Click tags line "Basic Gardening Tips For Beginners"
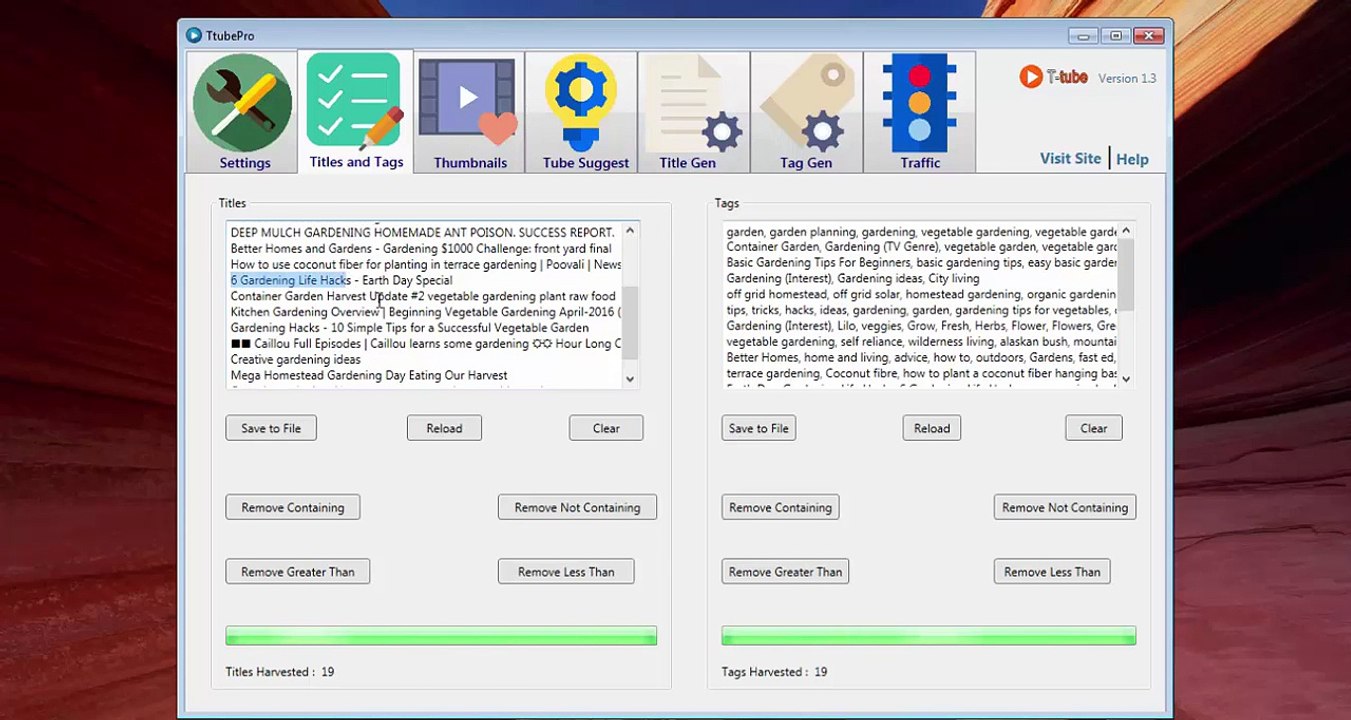This screenshot has width=1351, height=720. 922,263
